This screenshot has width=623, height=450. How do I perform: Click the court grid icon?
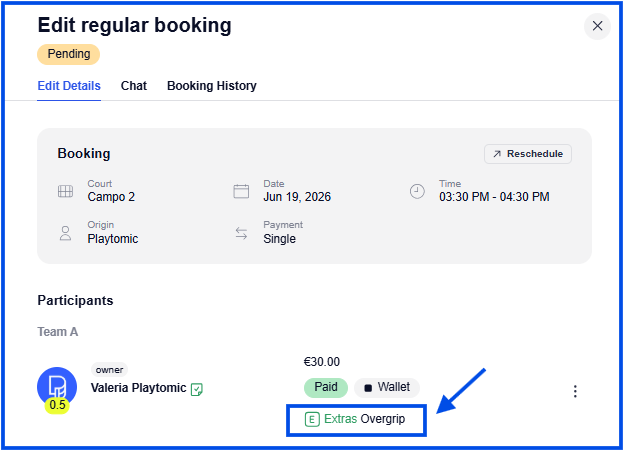[x=66, y=191]
